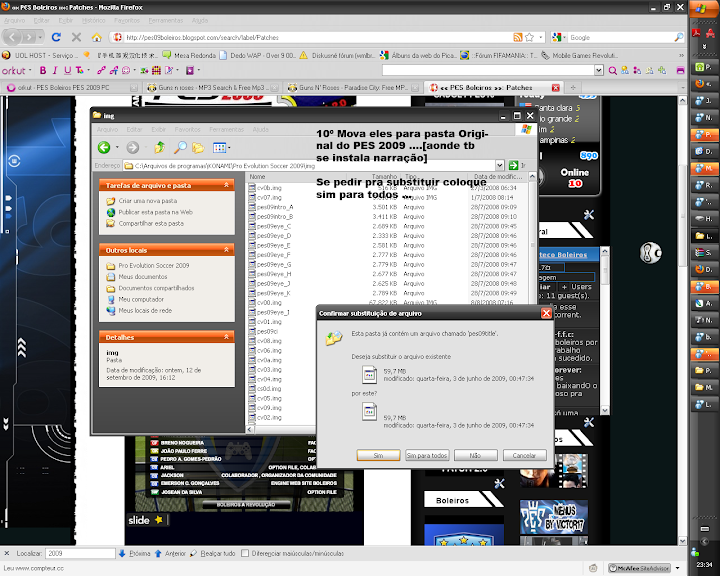Viewport: 720px width, 576px height.
Task: Click the slide star icon on page
Action: tap(159, 520)
